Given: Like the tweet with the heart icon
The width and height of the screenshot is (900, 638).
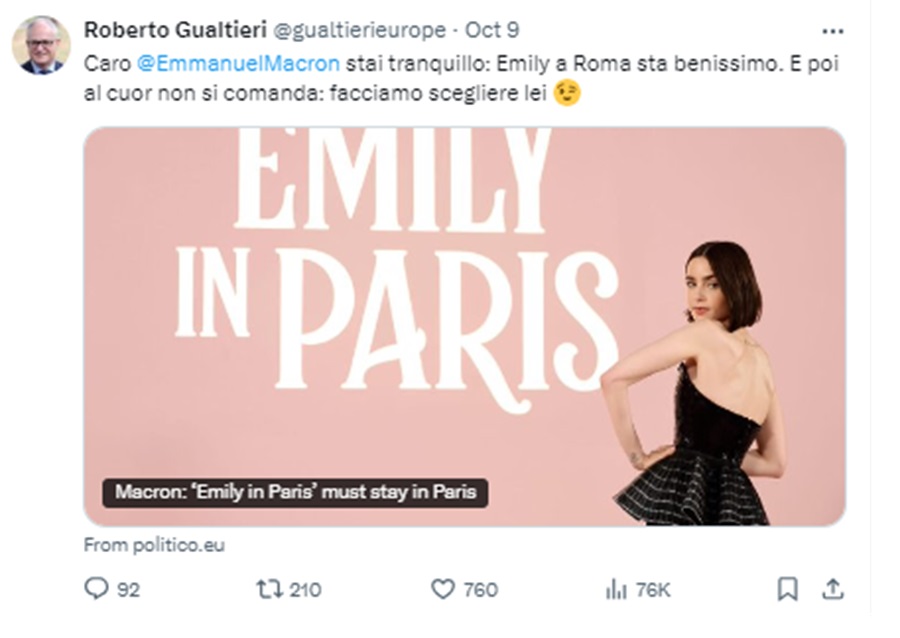Looking at the screenshot, I should [x=443, y=590].
